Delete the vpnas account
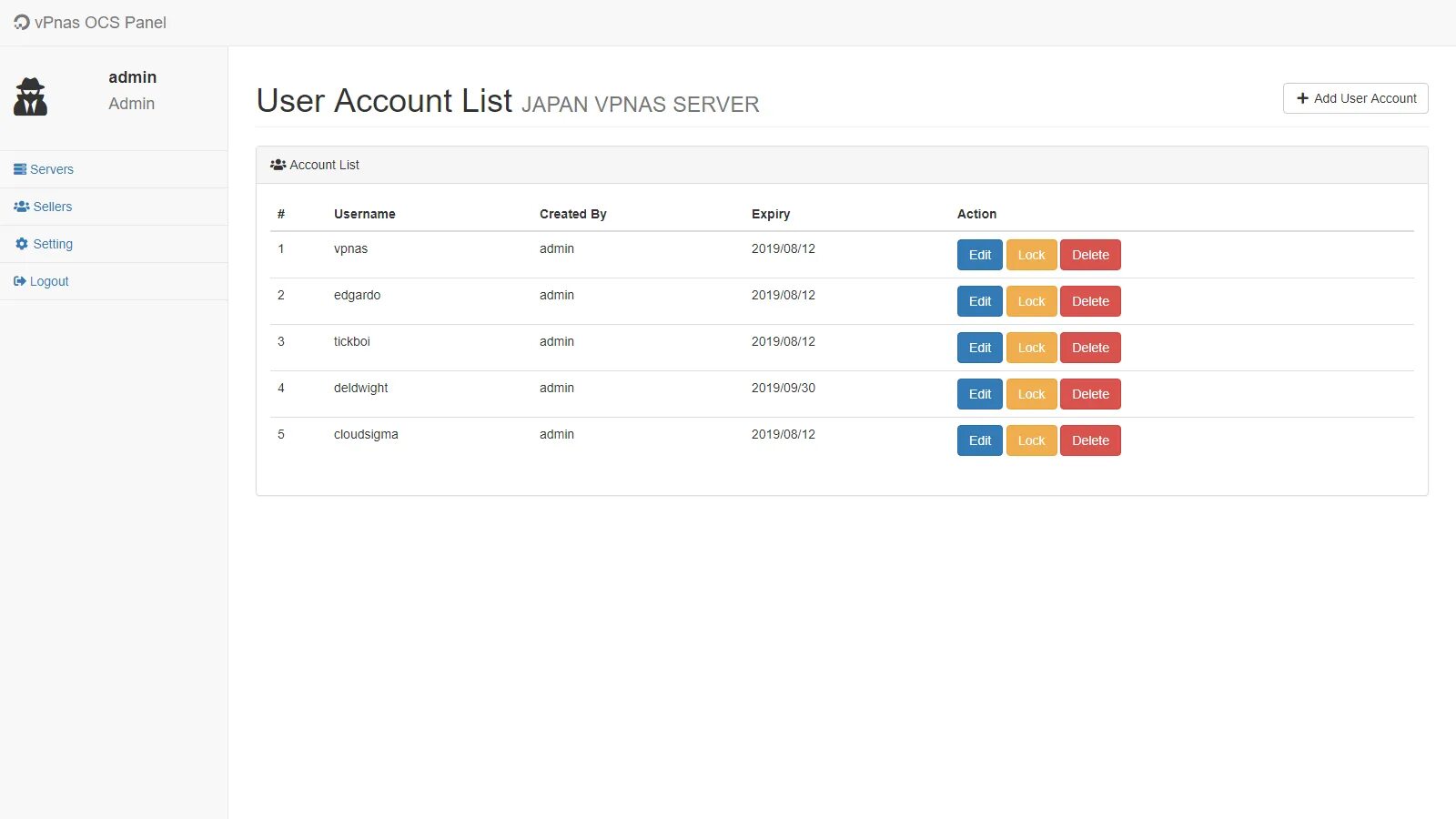Screen dimensions: 1456x819 pos(1090,255)
